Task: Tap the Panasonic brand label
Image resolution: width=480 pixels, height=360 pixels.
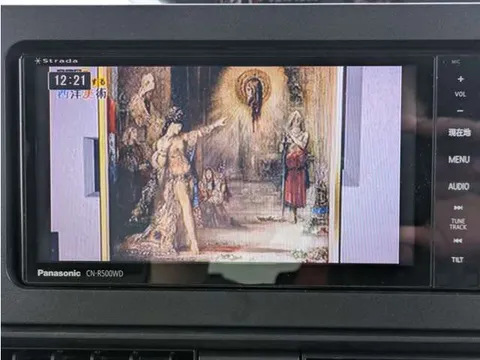Action: pyautogui.click(x=59, y=273)
